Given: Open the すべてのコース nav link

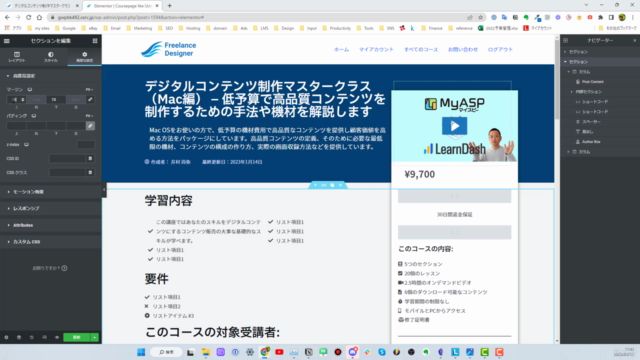Looking at the screenshot, I should (x=421, y=49).
